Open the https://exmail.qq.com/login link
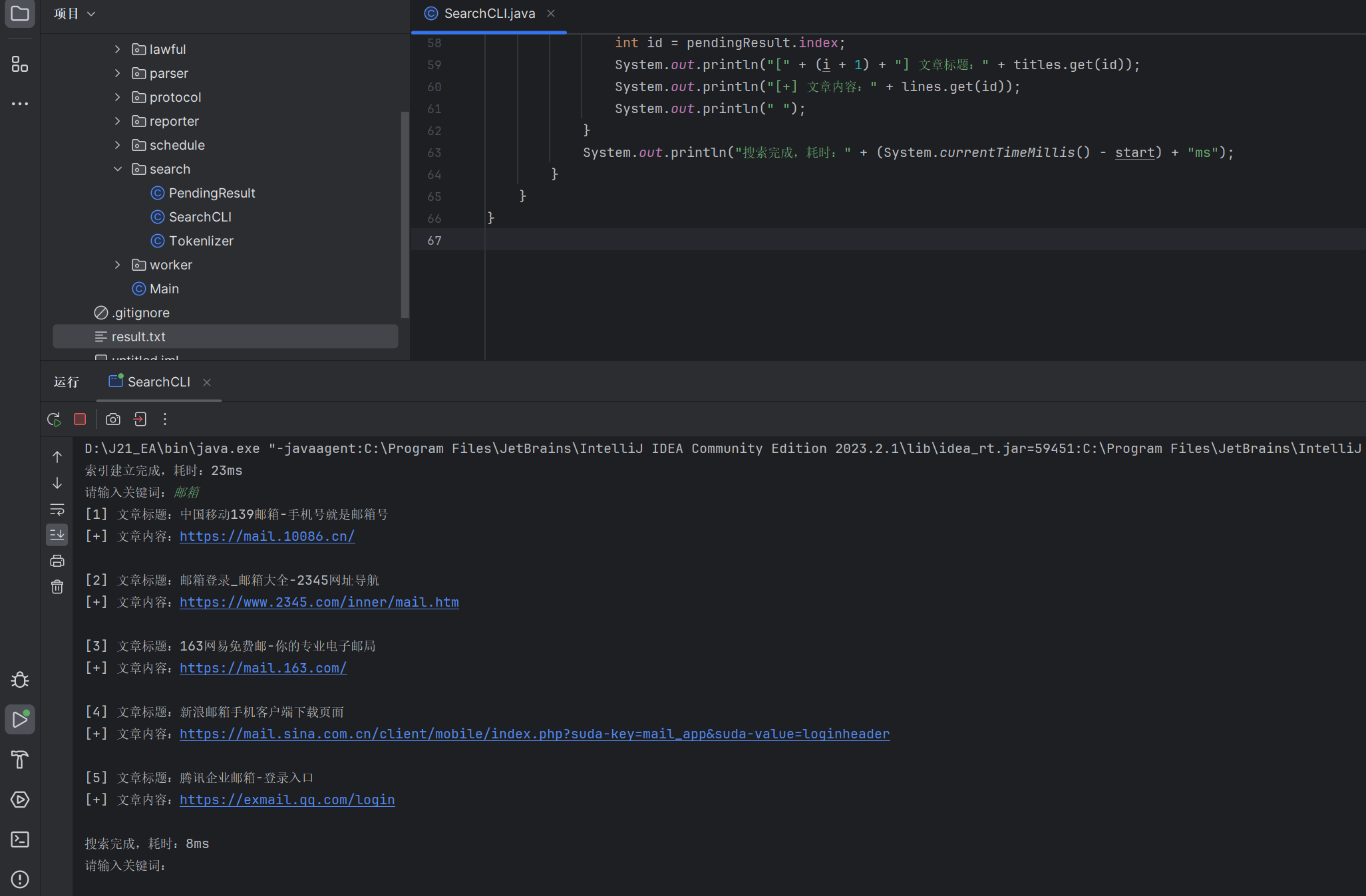 [x=287, y=800]
